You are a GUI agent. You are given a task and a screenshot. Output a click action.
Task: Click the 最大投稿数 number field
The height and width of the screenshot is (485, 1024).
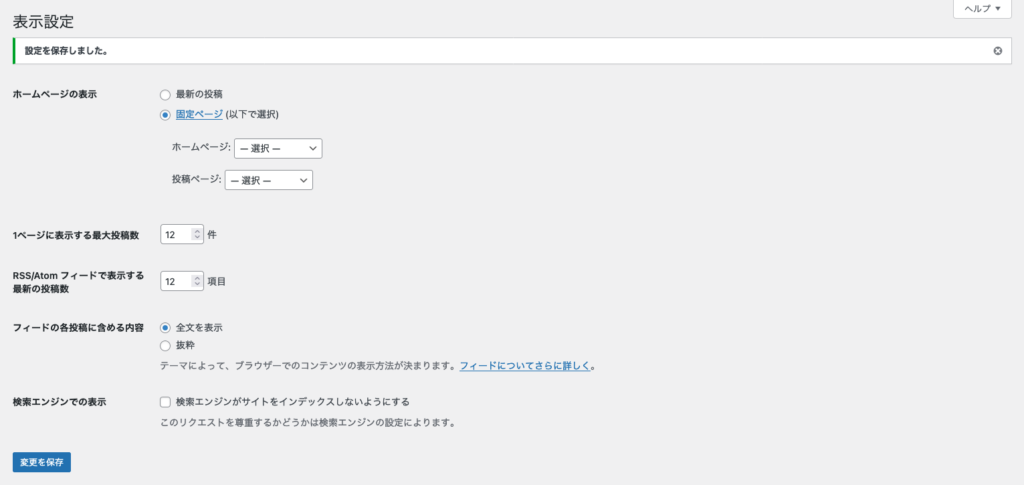tap(175, 235)
